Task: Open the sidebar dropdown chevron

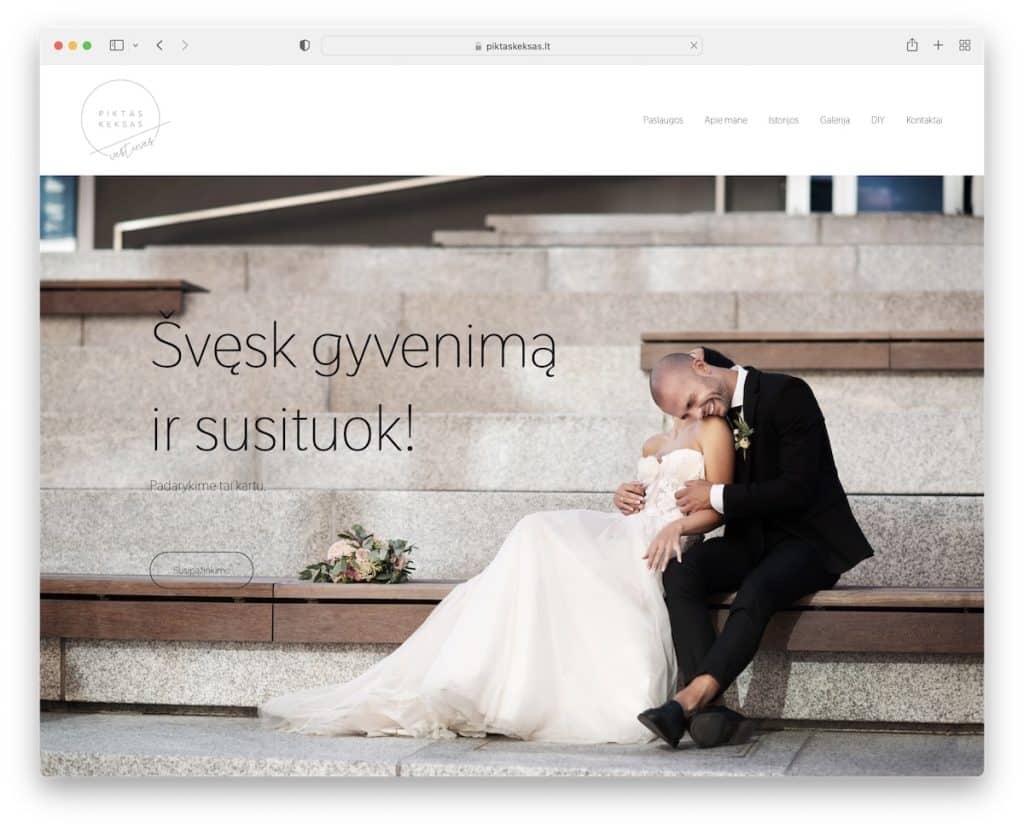Action: (x=135, y=45)
